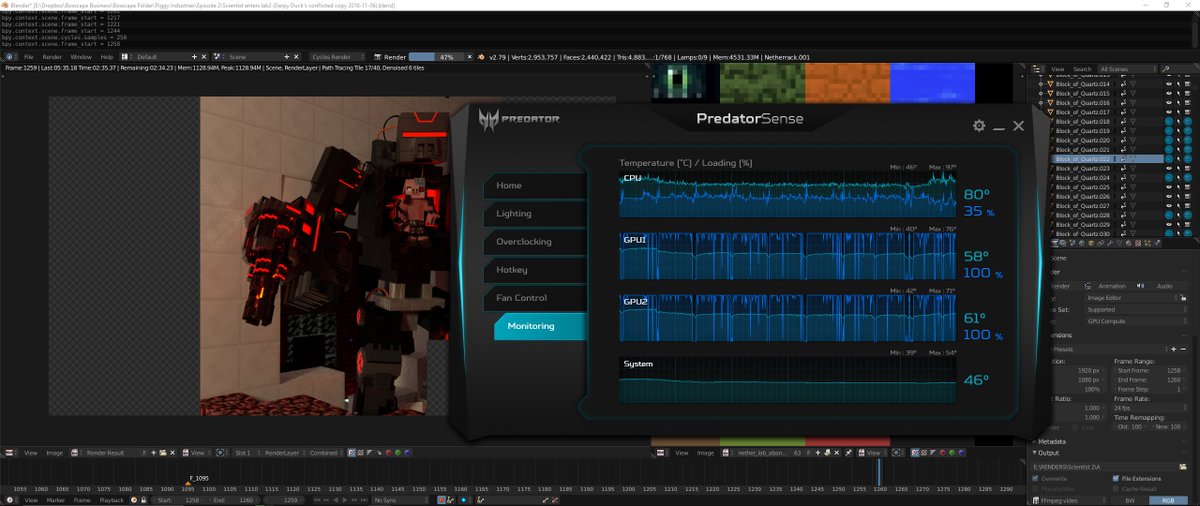Image resolution: width=1200 pixels, height=506 pixels.
Task: Add a render preset with plus icon
Action: (x=1174, y=349)
